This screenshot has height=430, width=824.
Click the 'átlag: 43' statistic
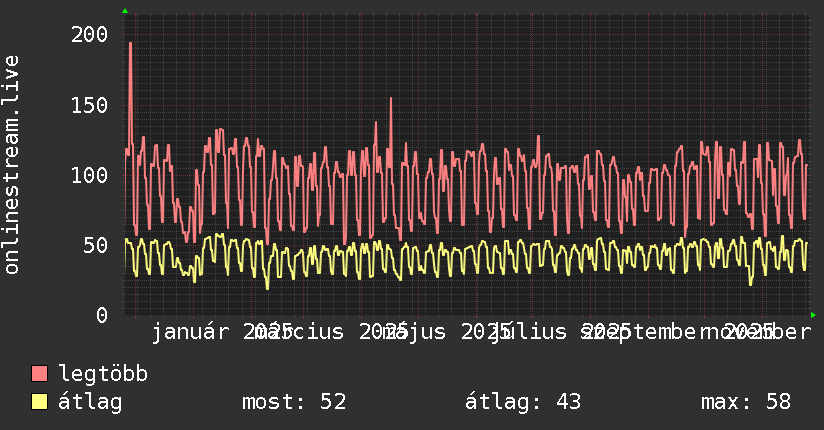pyautogui.click(x=523, y=402)
